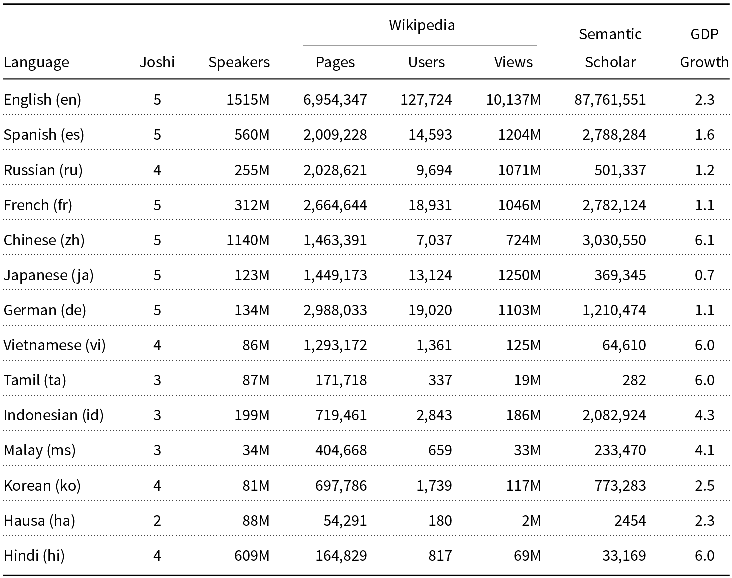Image resolution: width=732 pixels, height=578 pixels.
Task: Select the GDP Growth header
Action: point(704,48)
